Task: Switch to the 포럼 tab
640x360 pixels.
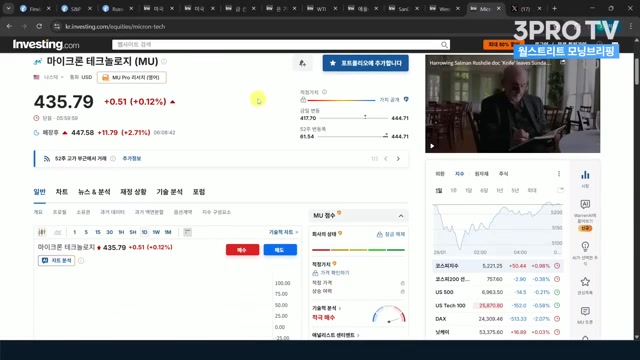Action: point(199,192)
